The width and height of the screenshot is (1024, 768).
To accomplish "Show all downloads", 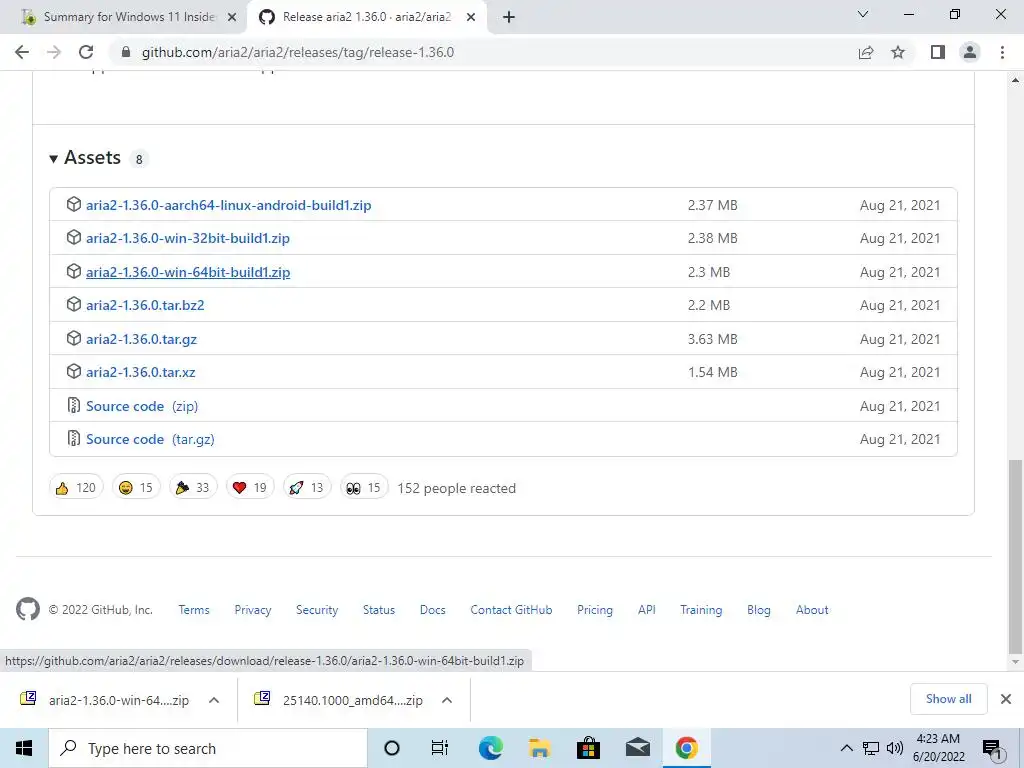I will point(948,699).
